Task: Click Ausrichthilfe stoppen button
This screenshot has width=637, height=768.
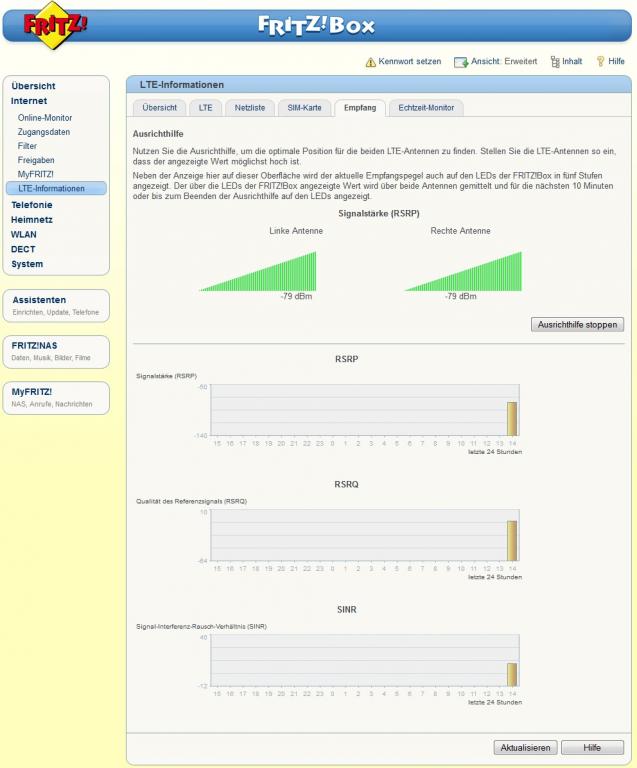Action: pyautogui.click(x=577, y=324)
